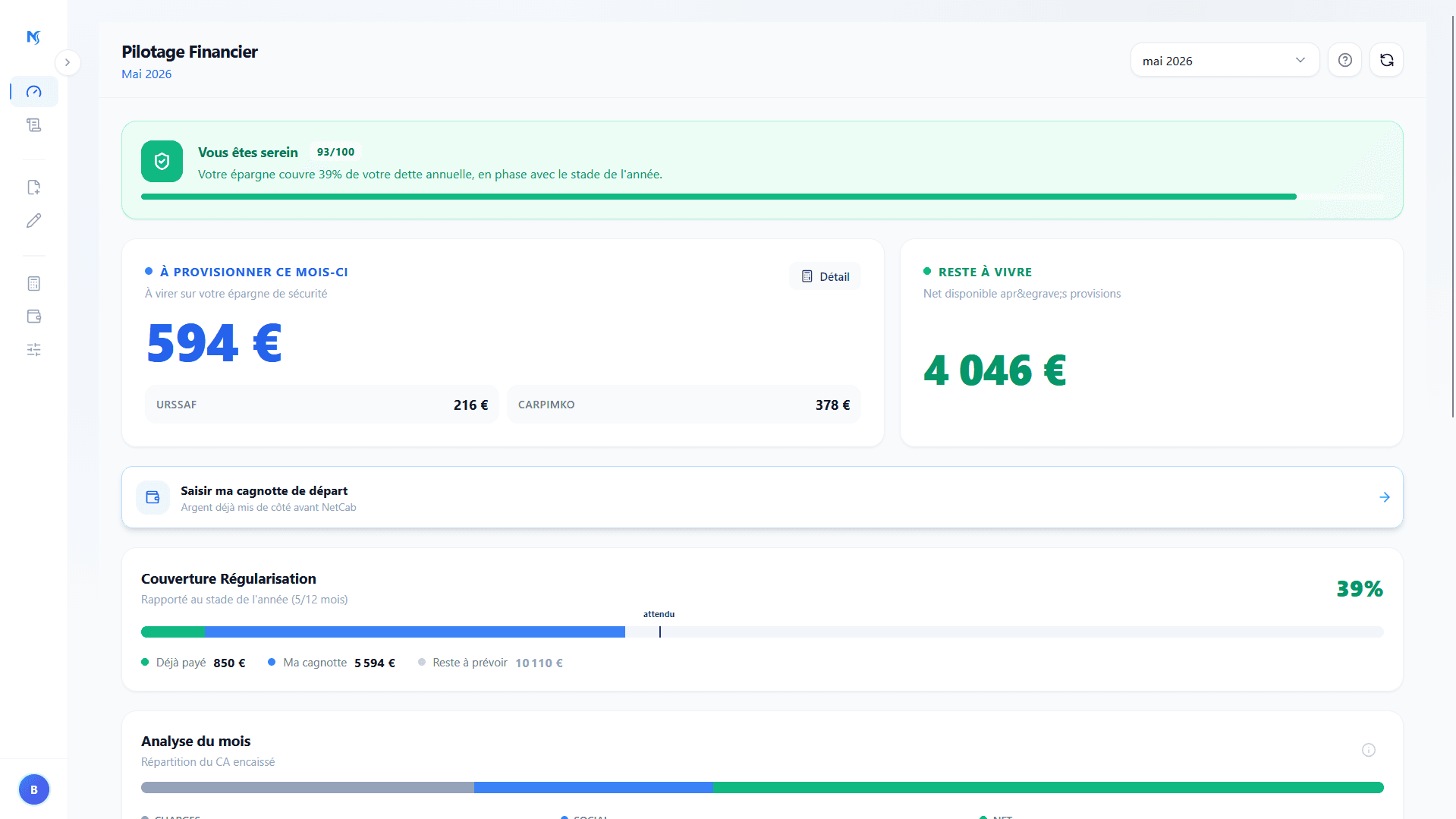Click the NetCab logo in sidebar
This screenshot has width=1456, height=819.
tap(33, 37)
